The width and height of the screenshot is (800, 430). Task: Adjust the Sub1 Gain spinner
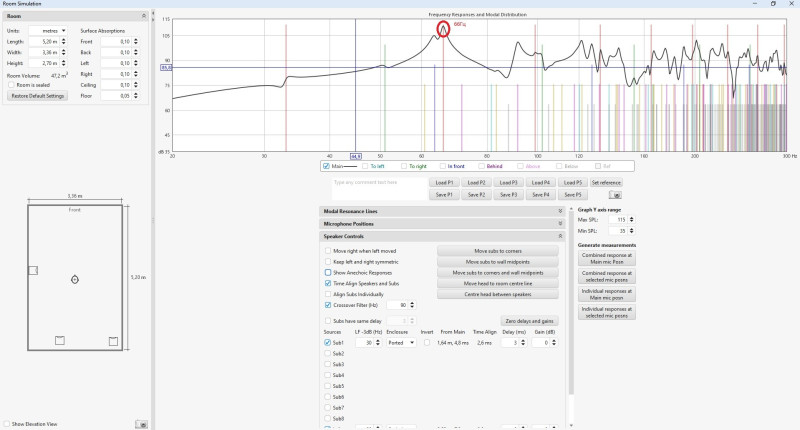[x=554, y=343]
